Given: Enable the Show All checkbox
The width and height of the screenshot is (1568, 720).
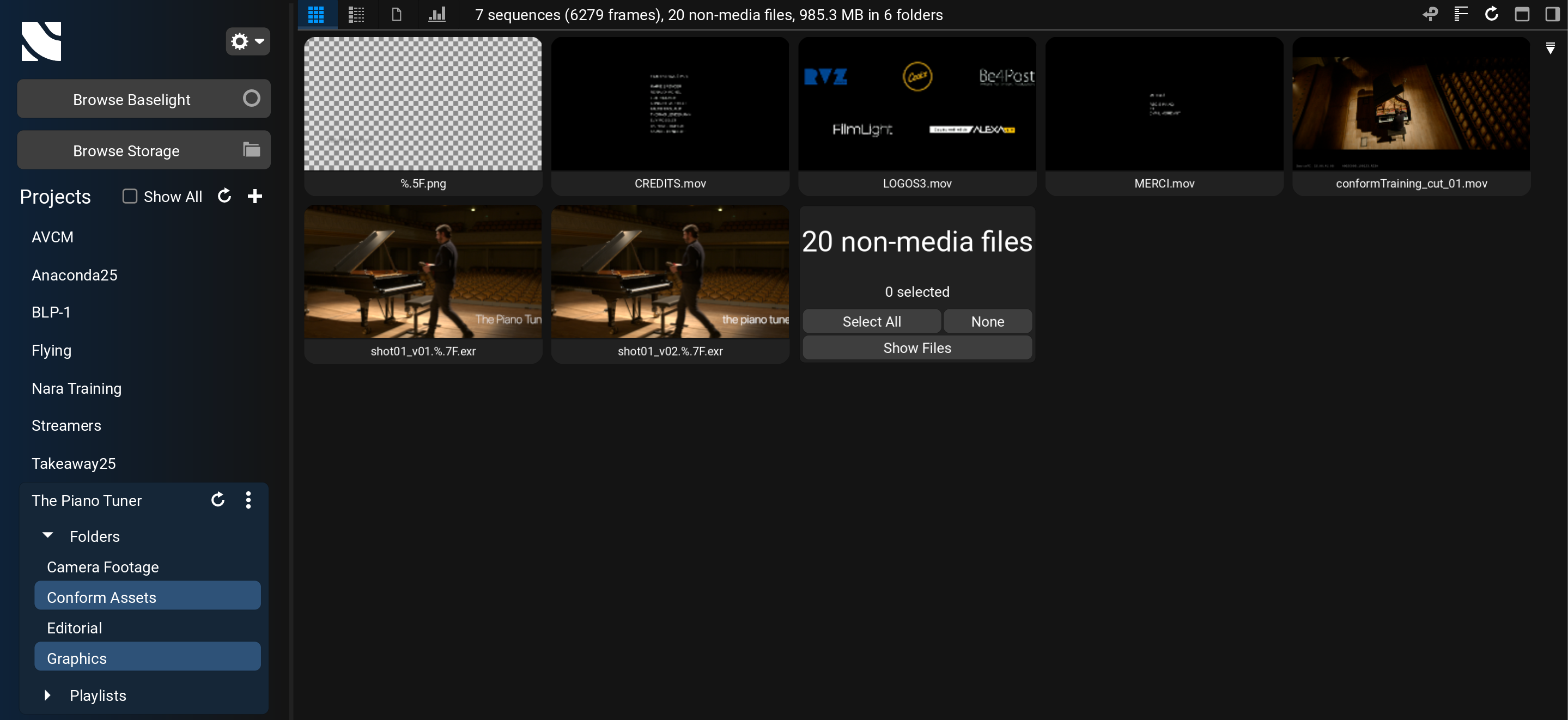Looking at the screenshot, I should 130,196.
